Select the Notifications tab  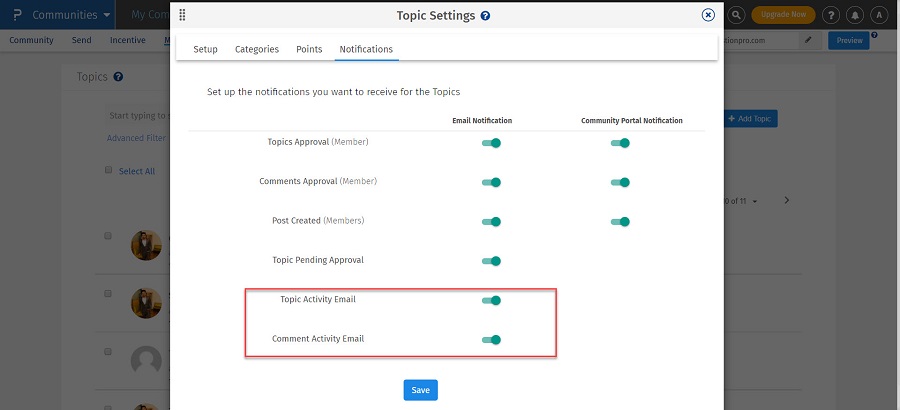[x=366, y=49]
